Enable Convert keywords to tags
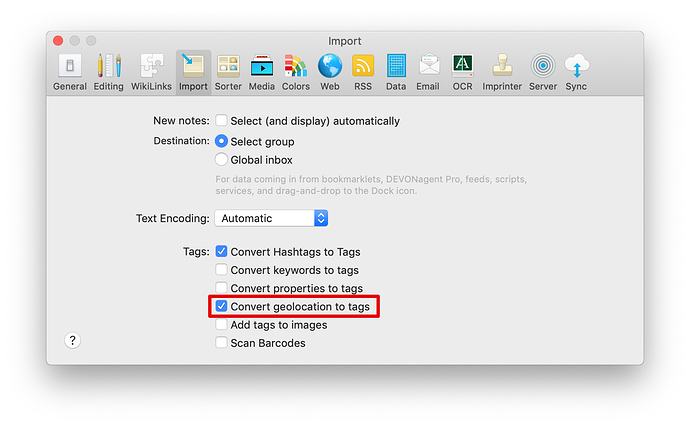The width and height of the screenshot is (690, 426). click(221, 269)
